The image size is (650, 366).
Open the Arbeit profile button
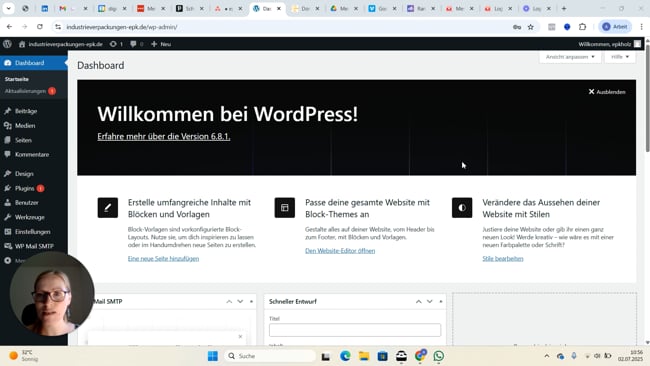[x=615, y=27]
